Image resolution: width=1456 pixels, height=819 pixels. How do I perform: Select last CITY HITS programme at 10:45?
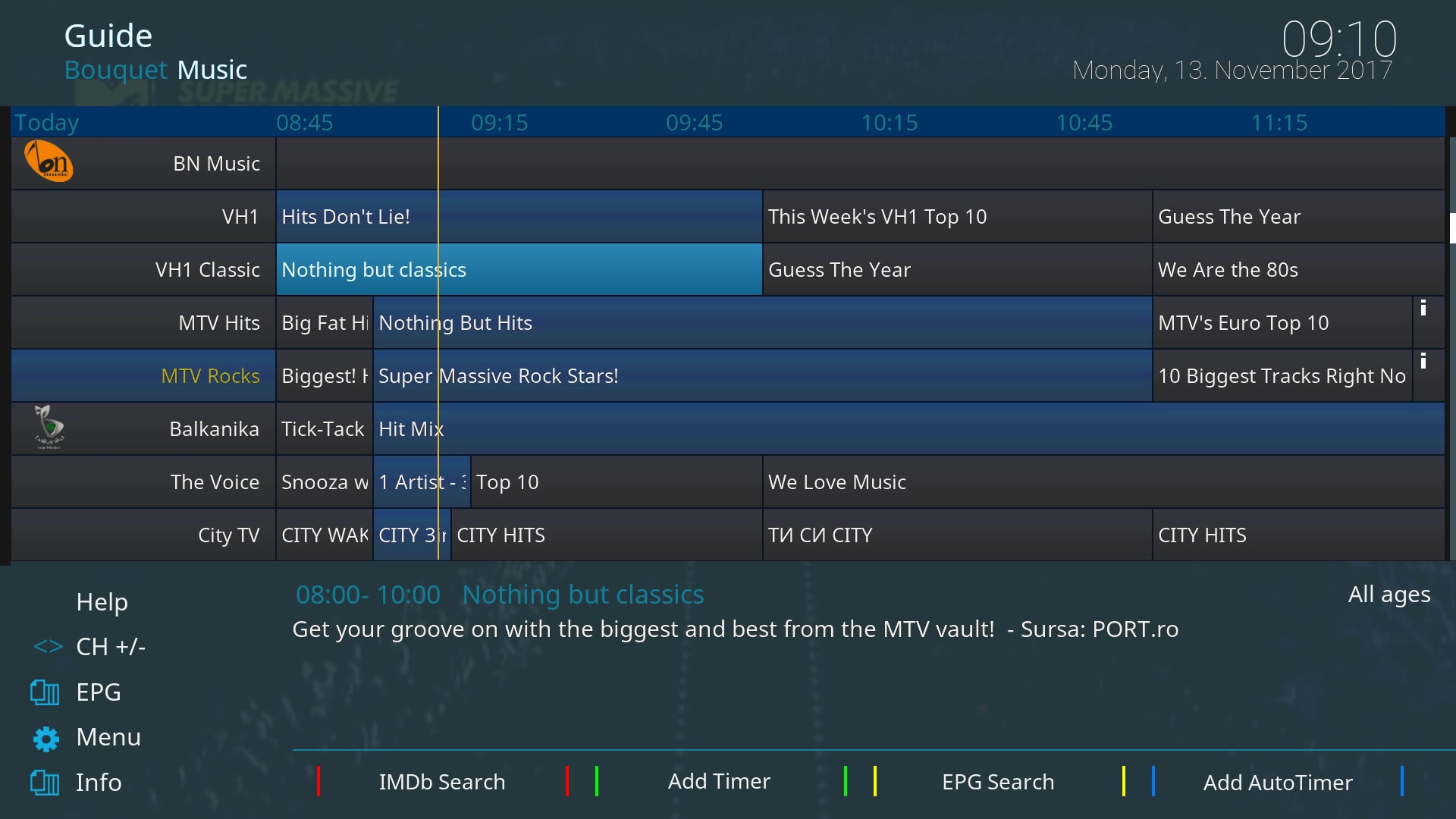pos(1298,535)
